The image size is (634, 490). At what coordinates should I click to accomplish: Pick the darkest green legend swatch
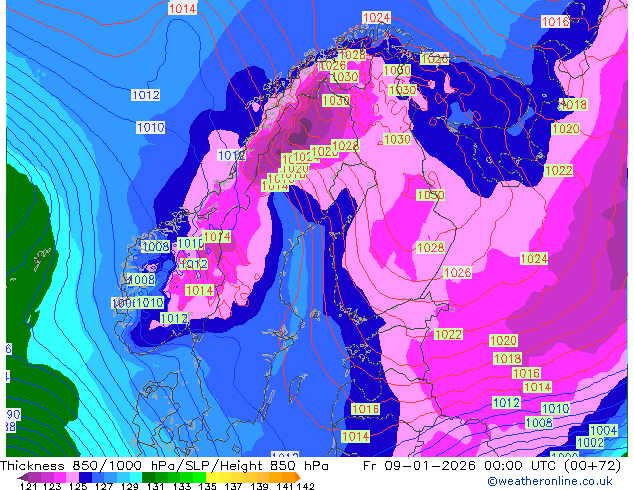coord(148,477)
